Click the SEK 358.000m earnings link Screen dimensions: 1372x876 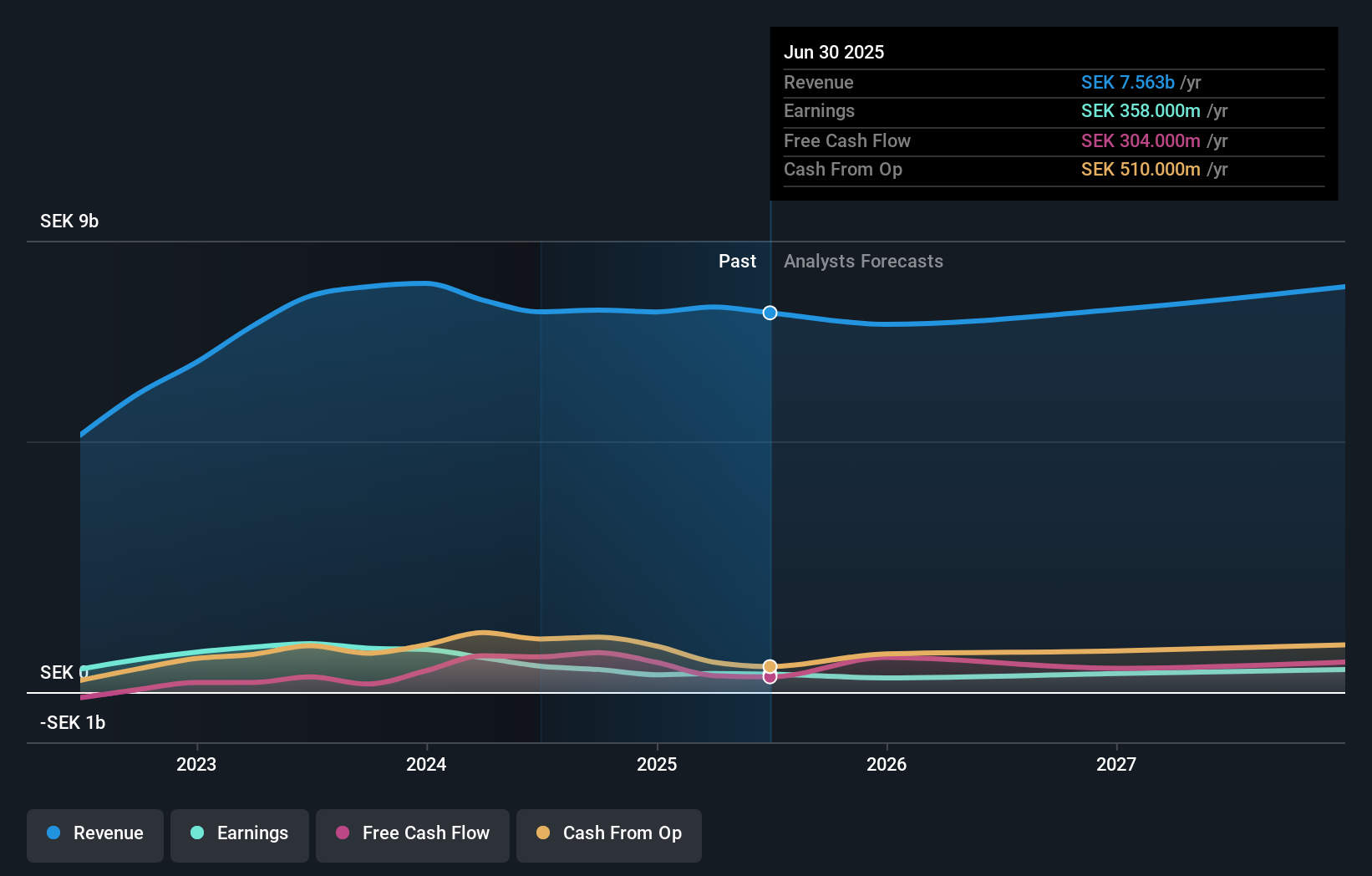[1140, 111]
